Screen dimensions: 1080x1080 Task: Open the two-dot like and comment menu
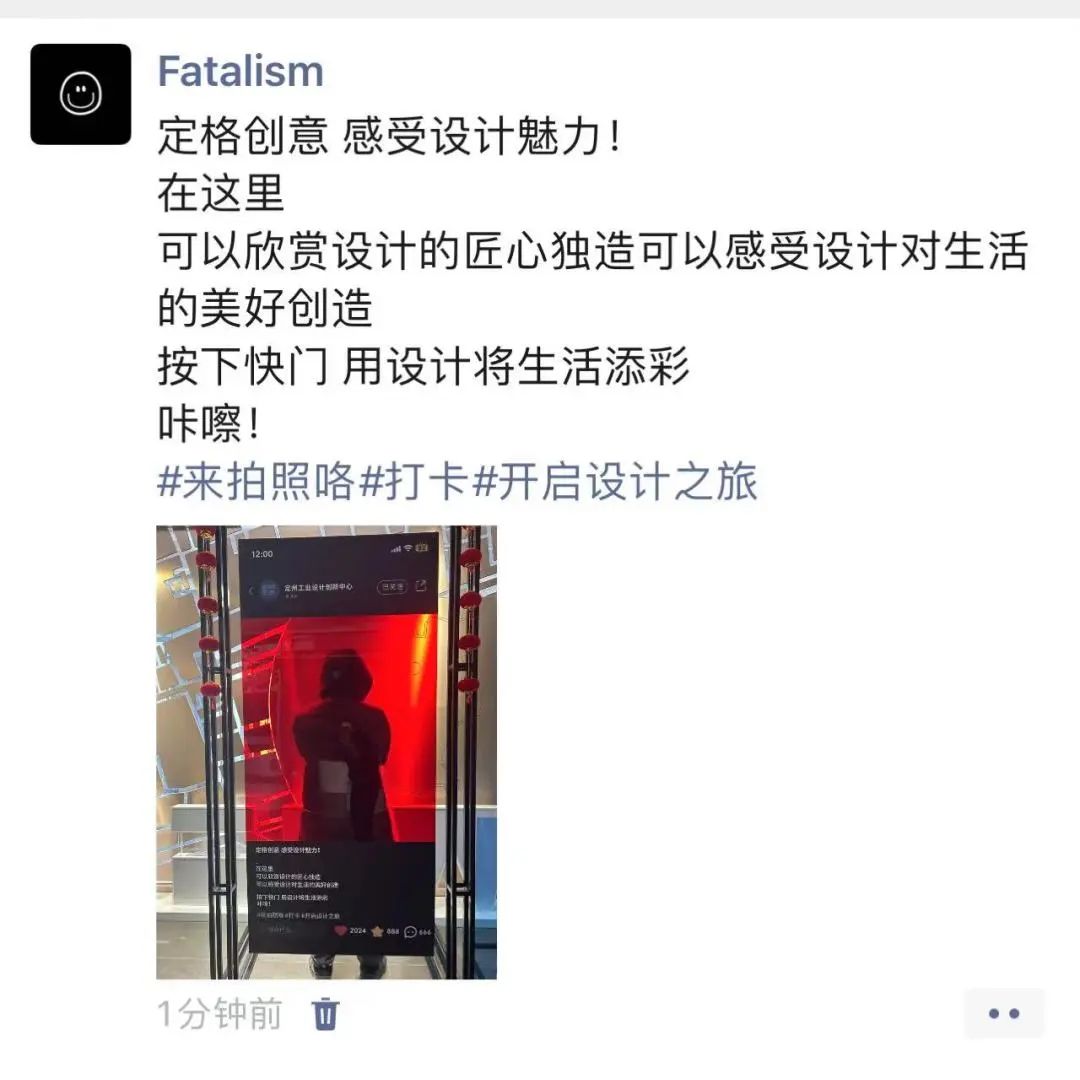coord(1004,1013)
